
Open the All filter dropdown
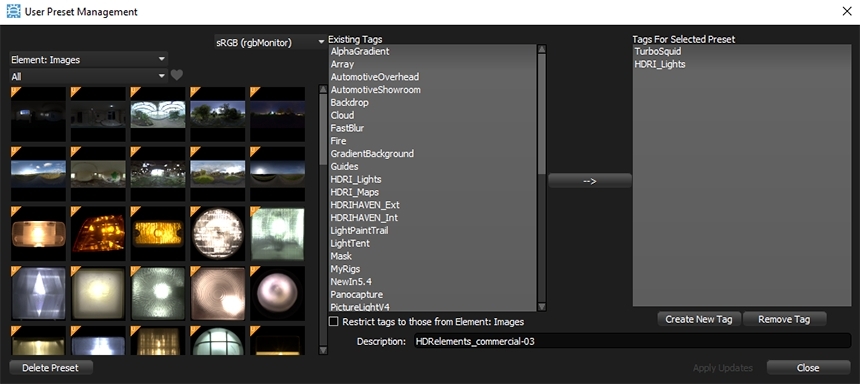point(88,76)
